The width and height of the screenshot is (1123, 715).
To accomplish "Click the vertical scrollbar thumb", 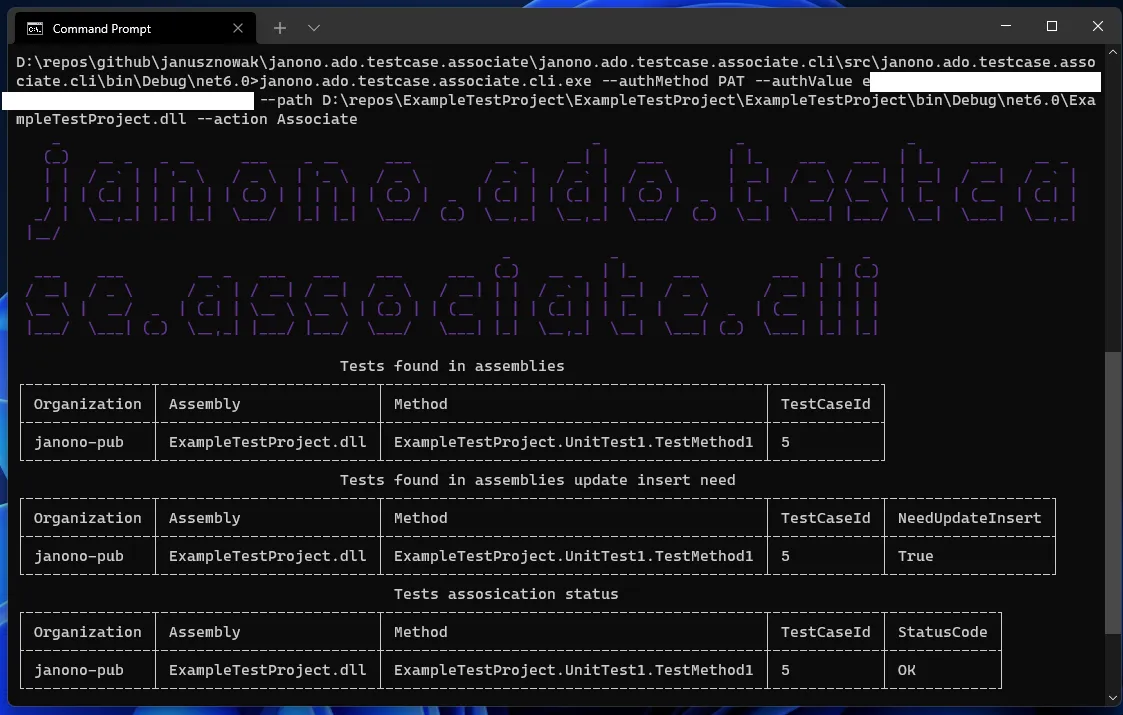I will tap(1112, 492).
